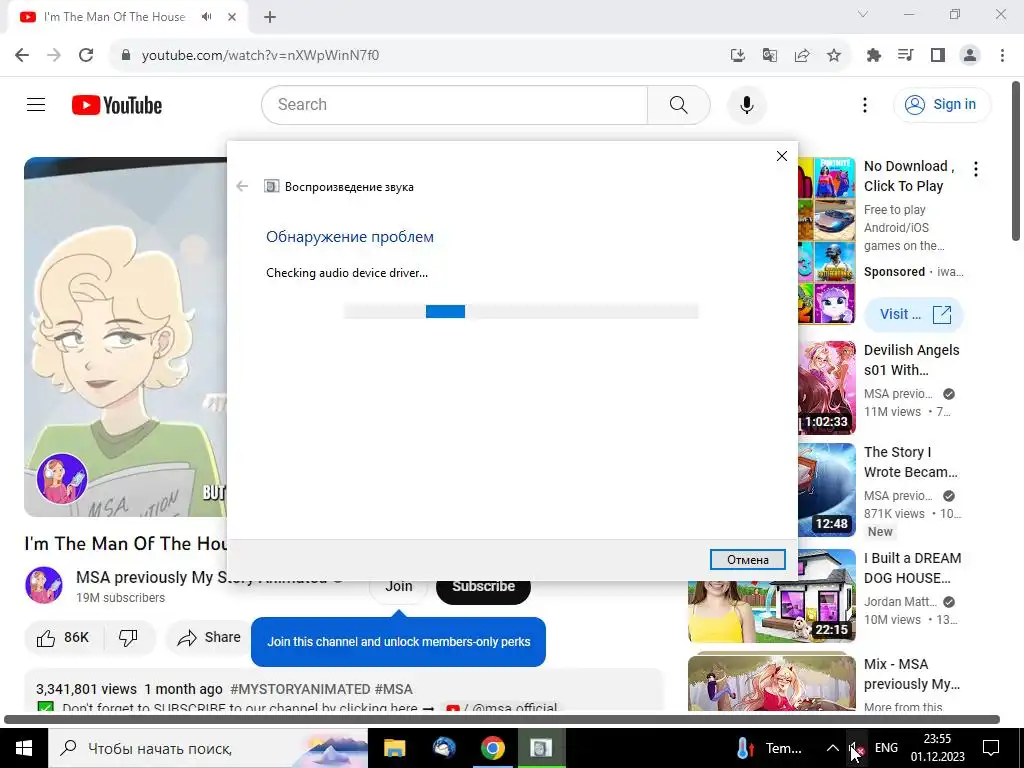Viewport: 1024px width, 768px height.
Task: Click the channel watermark on the video
Action: (62, 479)
